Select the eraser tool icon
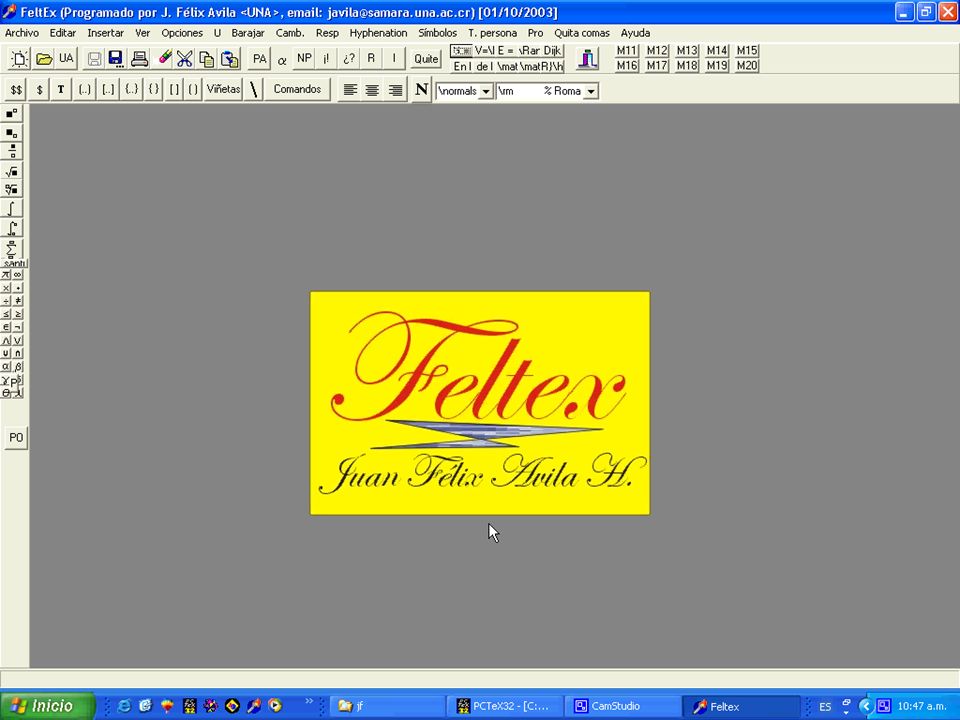 [164, 58]
